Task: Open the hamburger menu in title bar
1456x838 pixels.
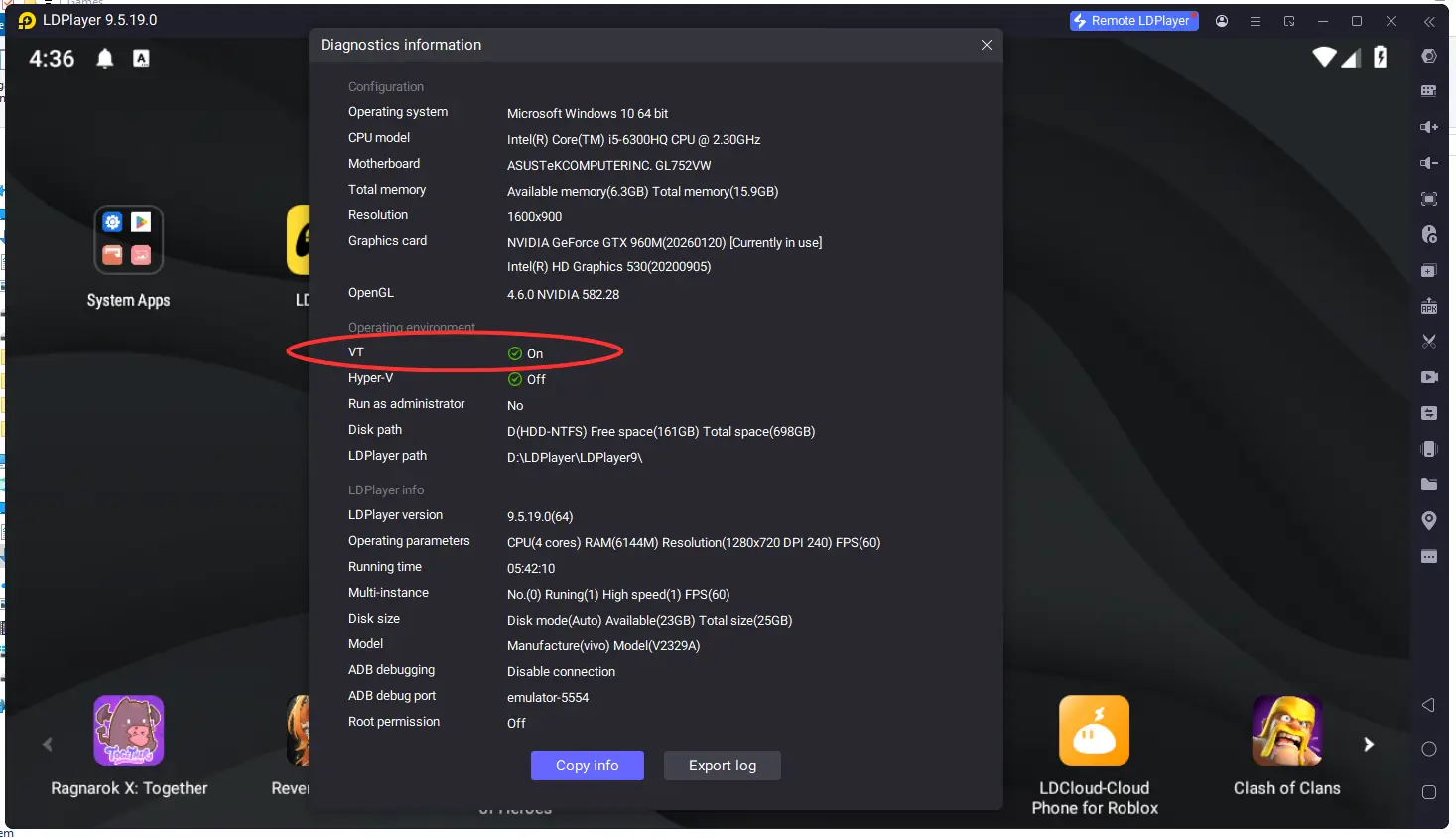Action: coord(1256,21)
